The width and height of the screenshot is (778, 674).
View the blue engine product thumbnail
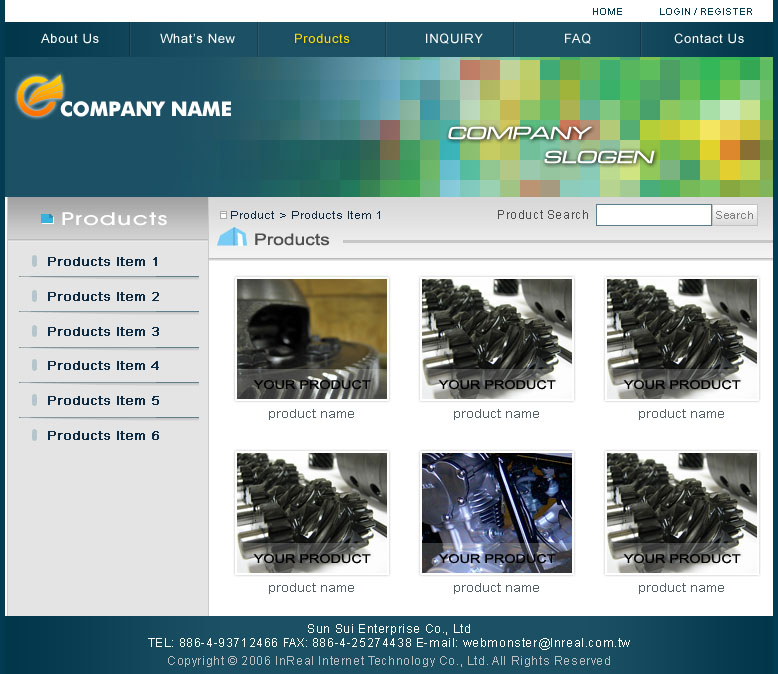[496, 513]
